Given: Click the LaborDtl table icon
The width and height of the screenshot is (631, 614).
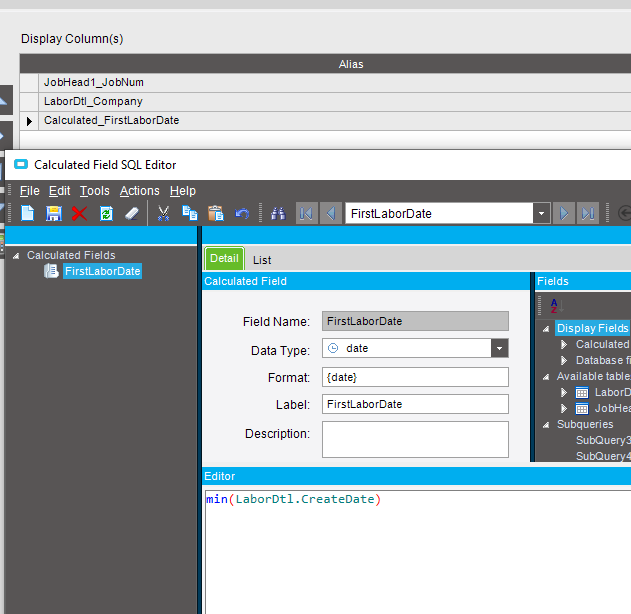Looking at the screenshot, I should click(x=582, y=393).
